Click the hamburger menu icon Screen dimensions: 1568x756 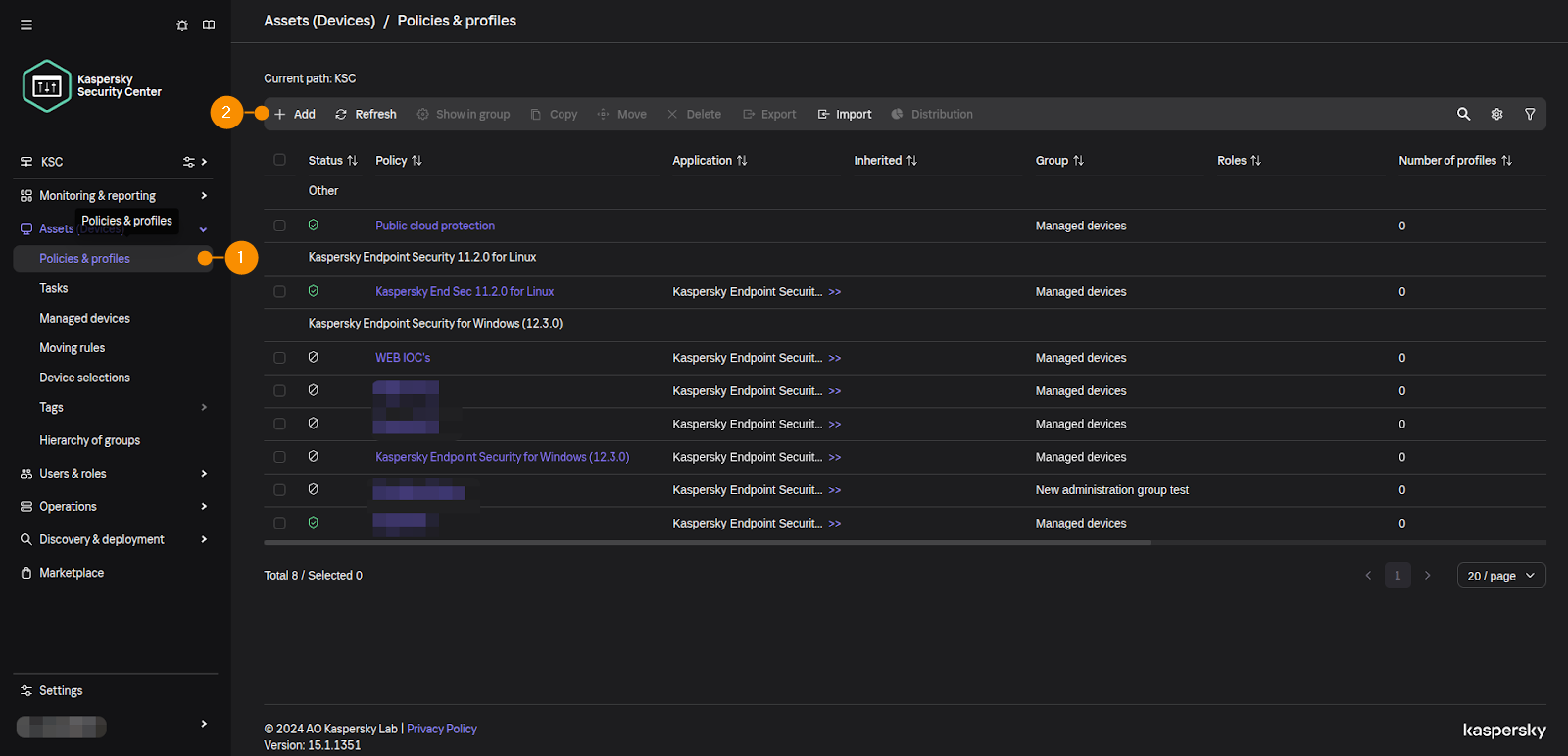click(x=26, y=25)
